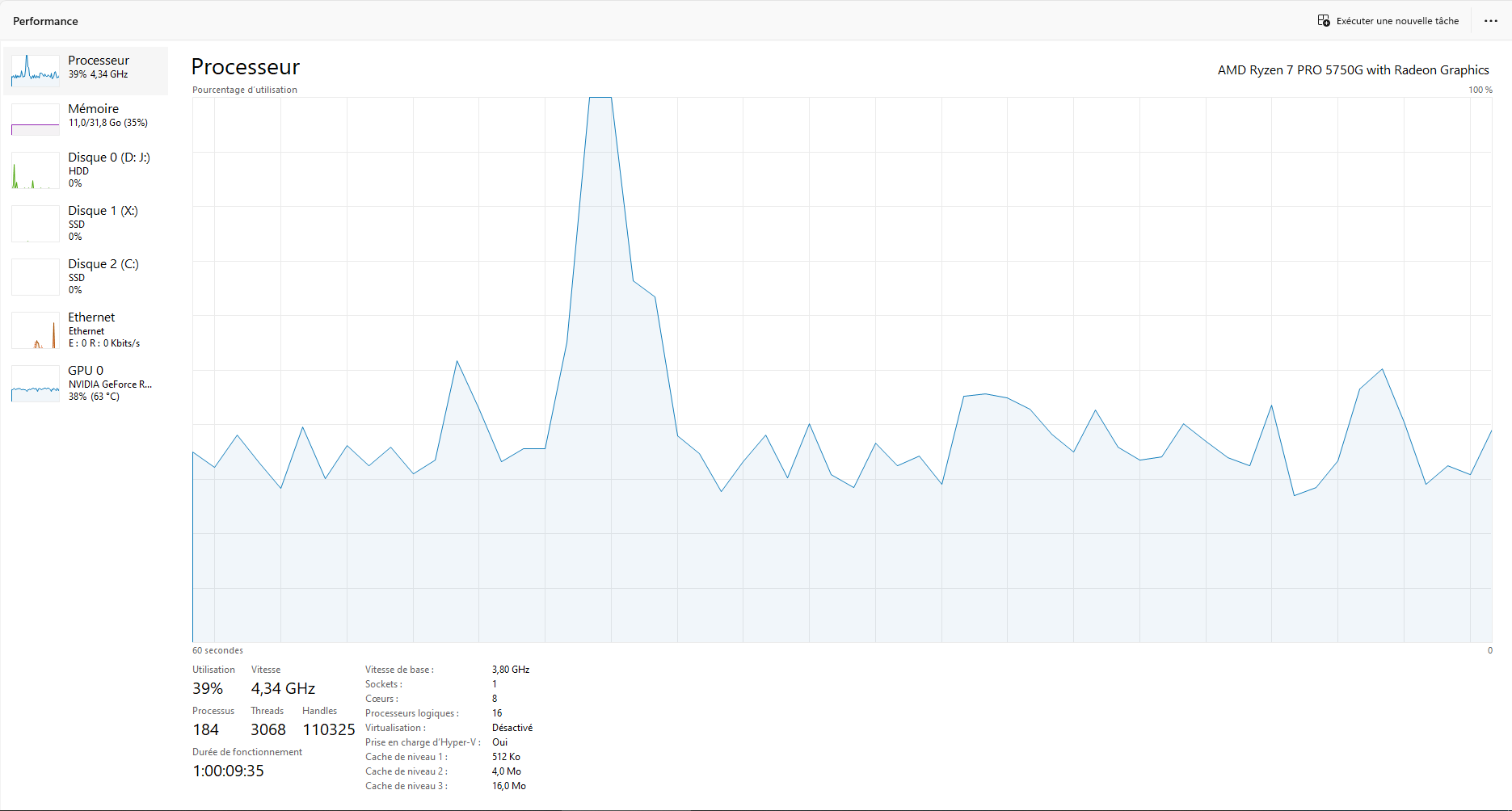
Task: Select the Mémoire sidebar label
Action: [x=93, y=109]
